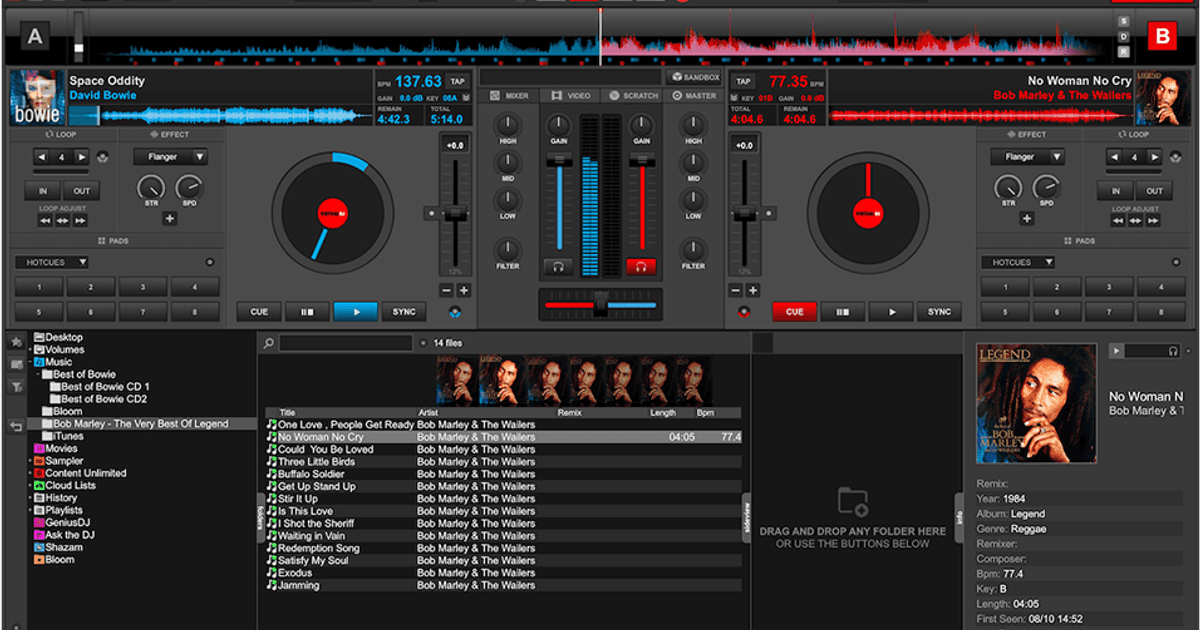1200x630 pixels.
Task: Move the crossfader control
Action: coord(600,302)
